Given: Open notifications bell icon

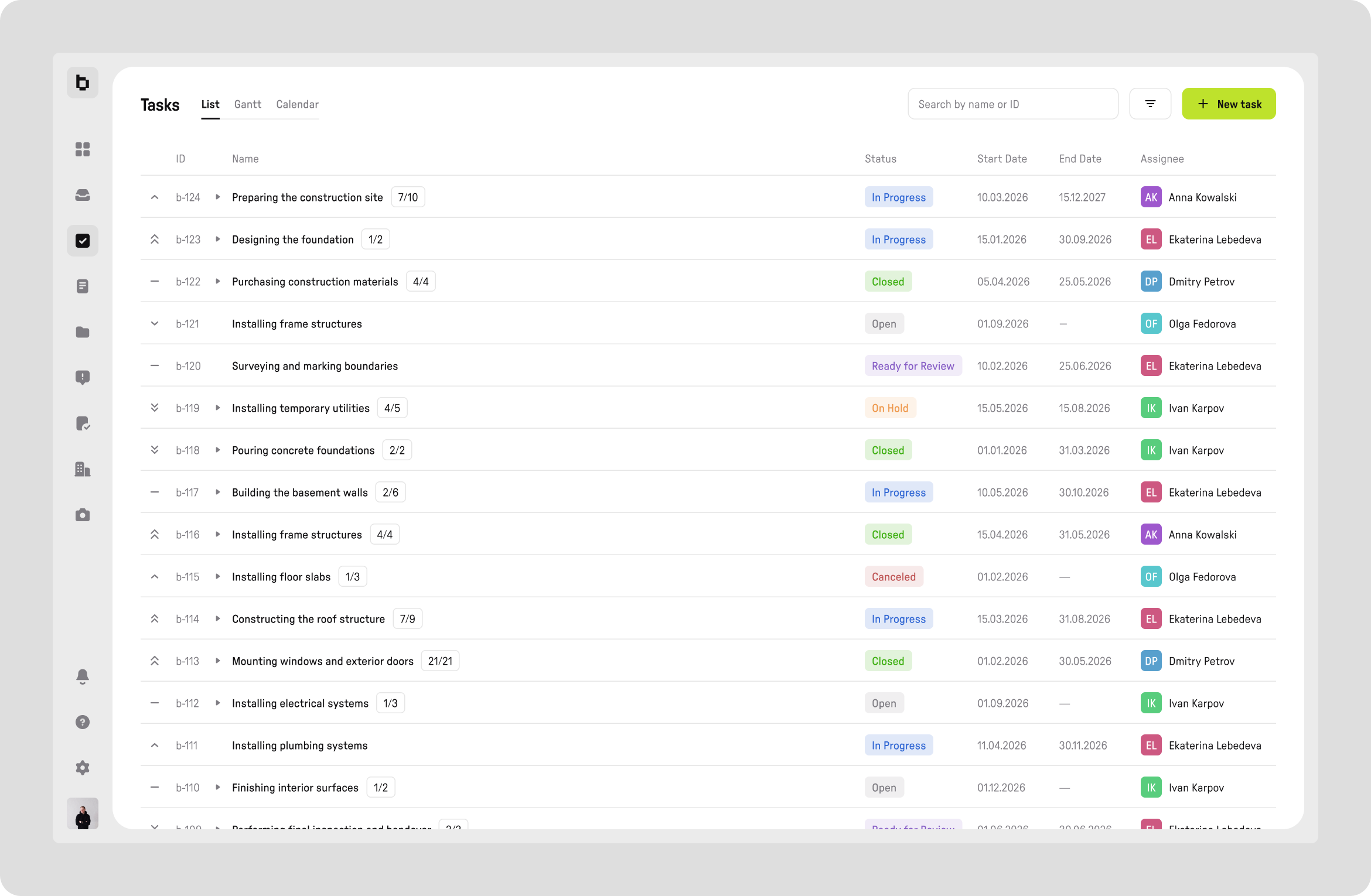Looking at the screenshot, I should [83, 676].
